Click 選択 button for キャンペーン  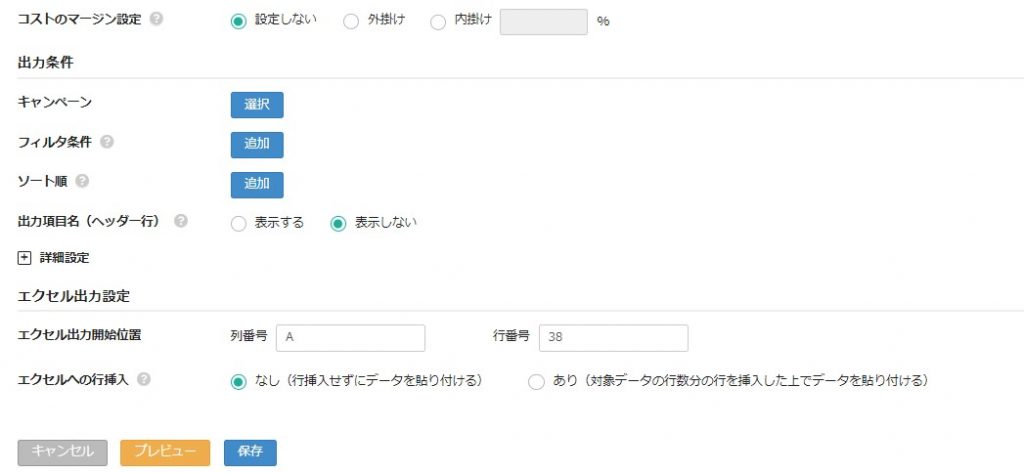(x=257, y=105)
